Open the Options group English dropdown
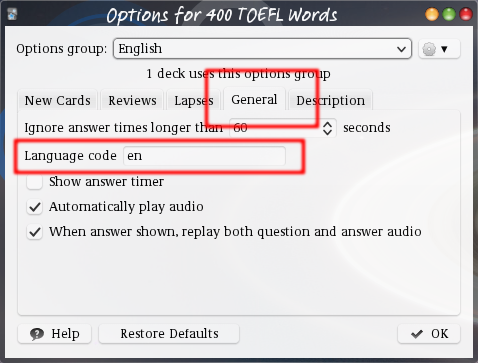Screen dimensions: 478x363 pyautogui.click(x=262, y=49)
